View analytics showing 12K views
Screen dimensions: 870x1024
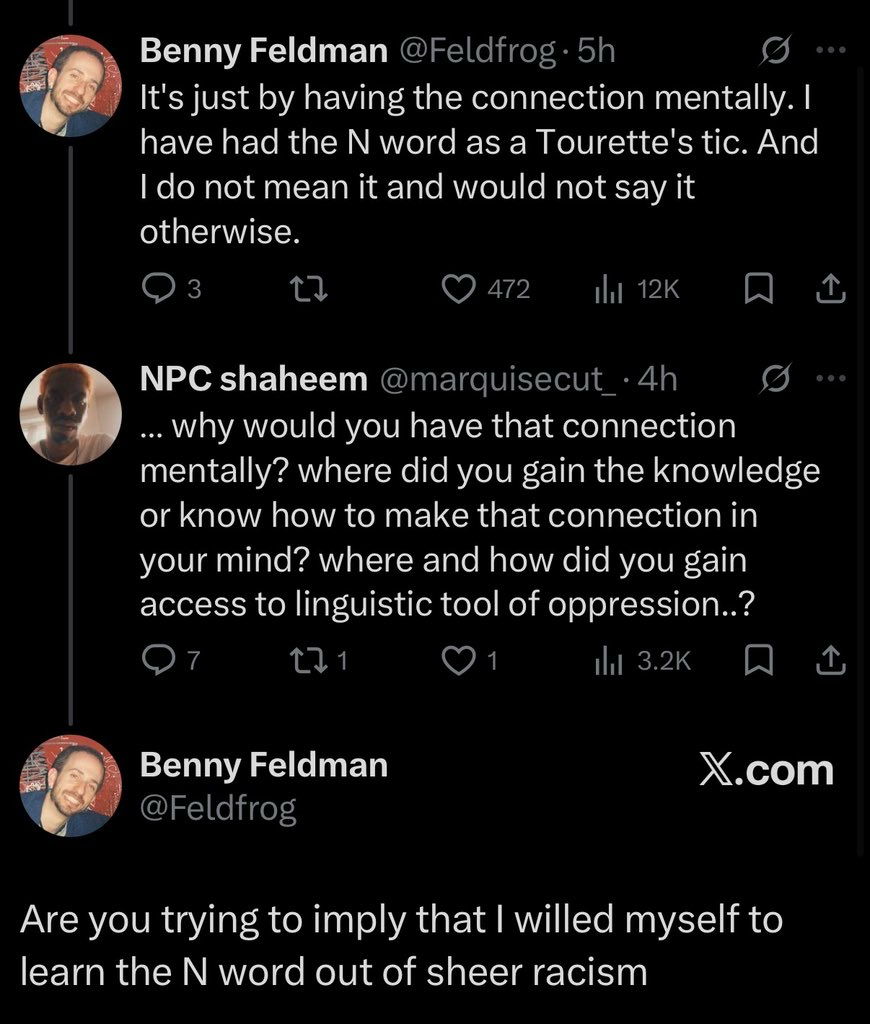608,289
